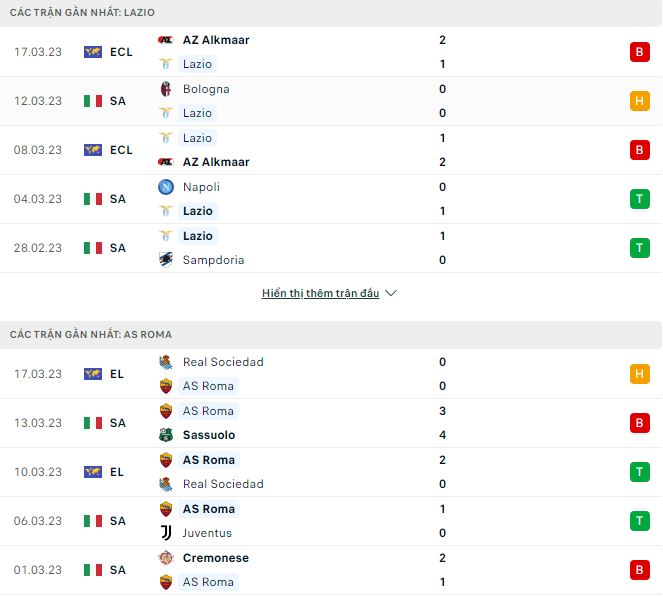This screenshot has width=663, height=596.
Task: Click the Napoli club logo
Action: (166, 187)
